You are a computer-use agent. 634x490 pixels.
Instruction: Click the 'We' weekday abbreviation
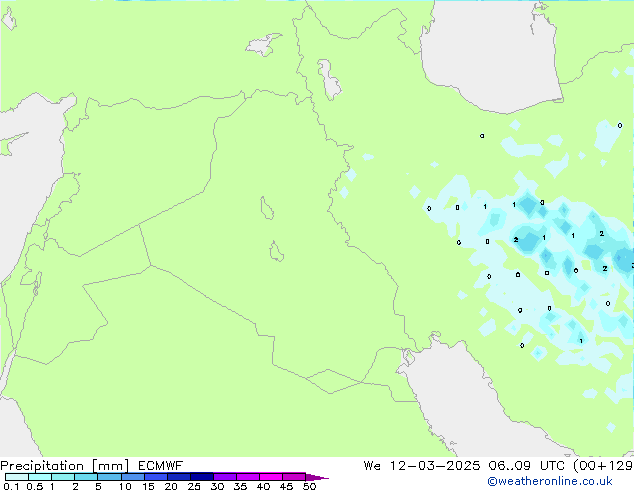tap(372, 466)
